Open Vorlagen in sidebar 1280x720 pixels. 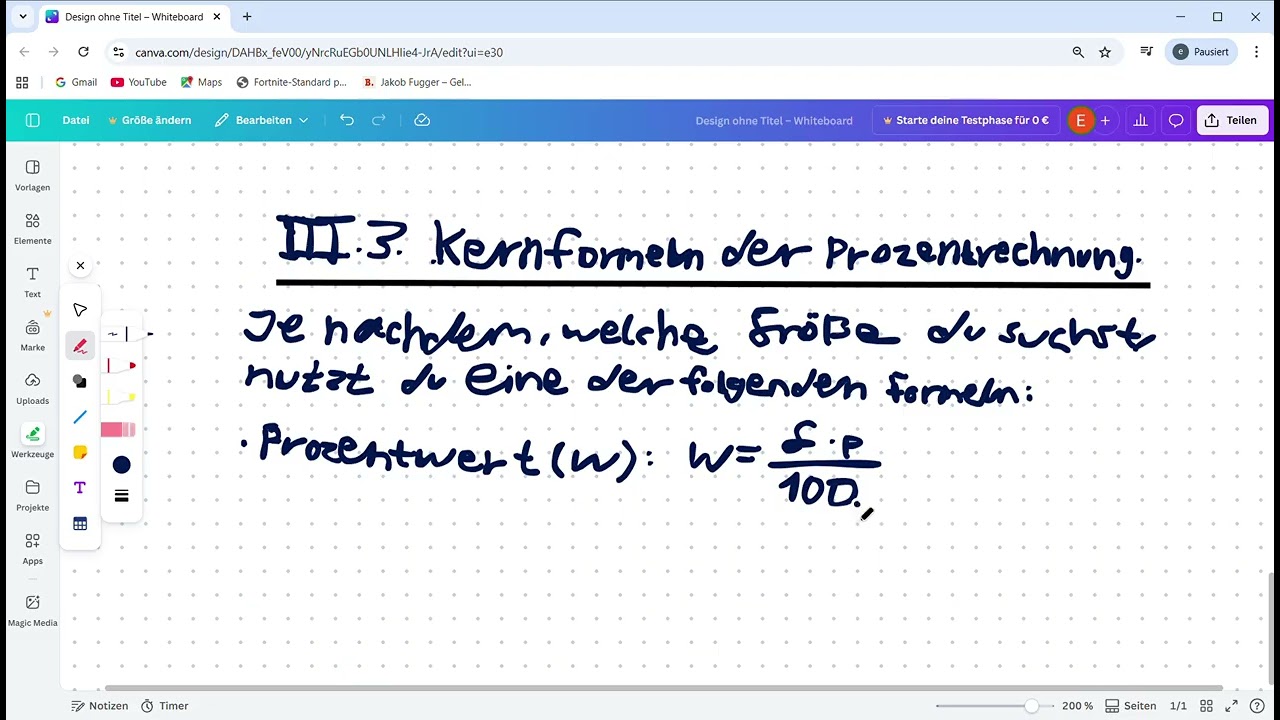(33, 175)
